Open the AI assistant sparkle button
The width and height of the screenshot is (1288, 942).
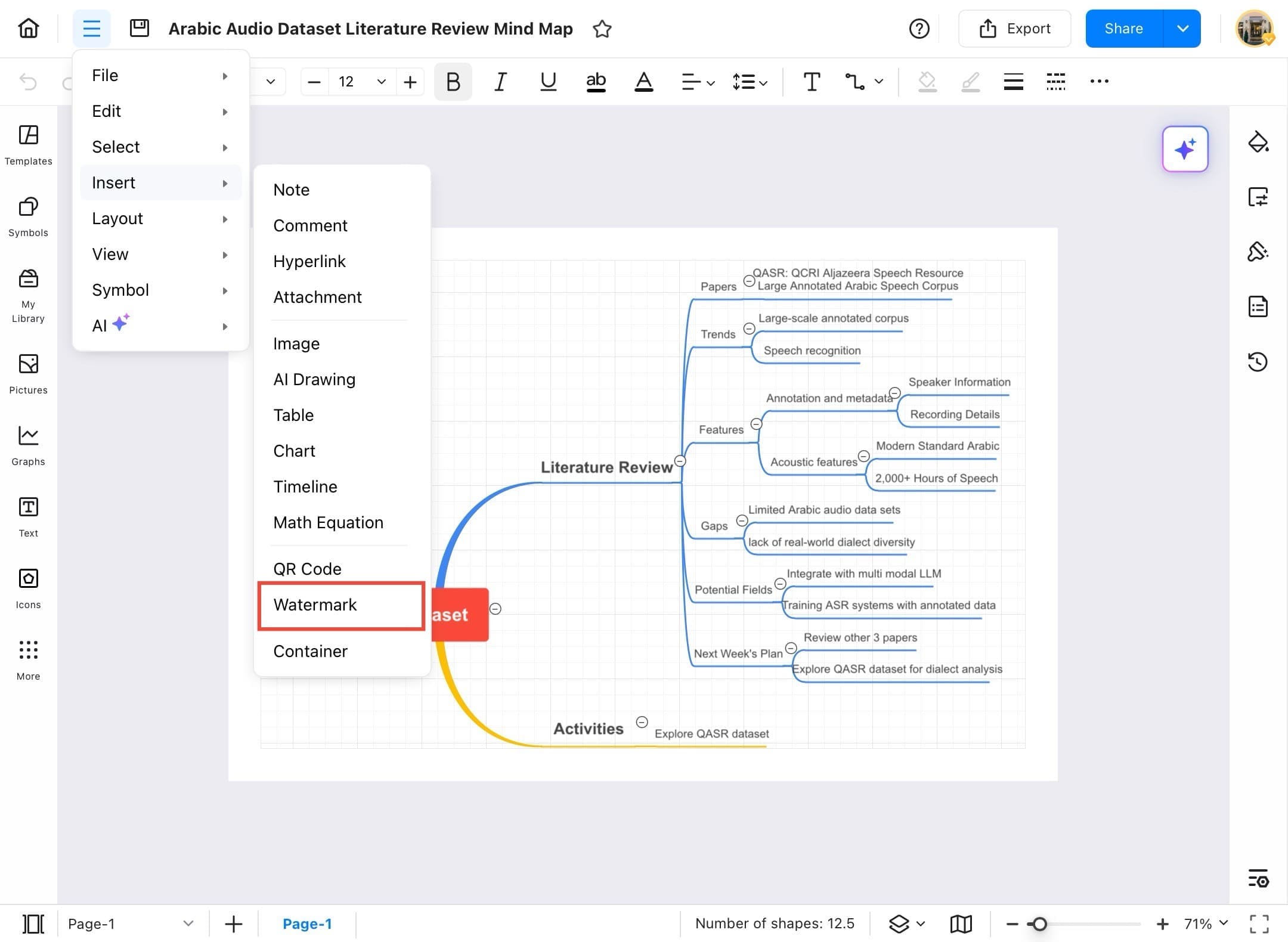(1185, 149)
